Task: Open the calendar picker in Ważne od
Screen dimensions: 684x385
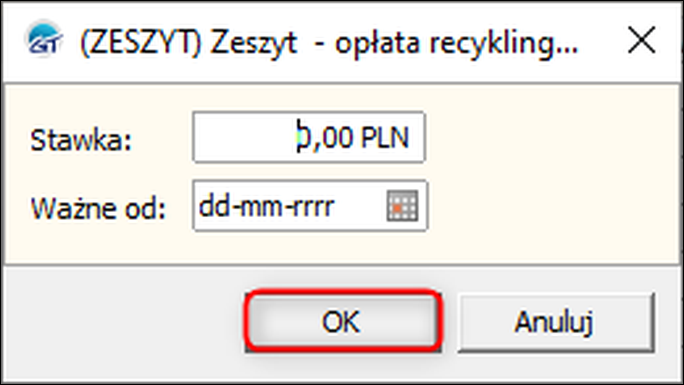Action: [402, 205]
